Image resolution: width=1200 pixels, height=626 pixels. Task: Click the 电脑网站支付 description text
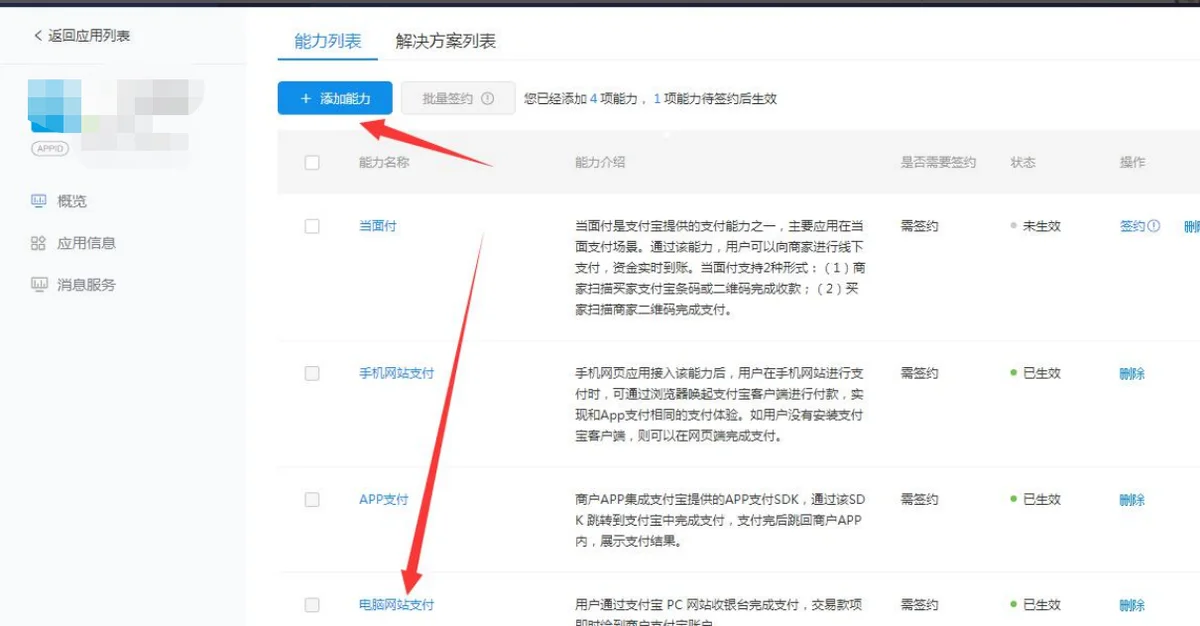(x=720, y=612)
